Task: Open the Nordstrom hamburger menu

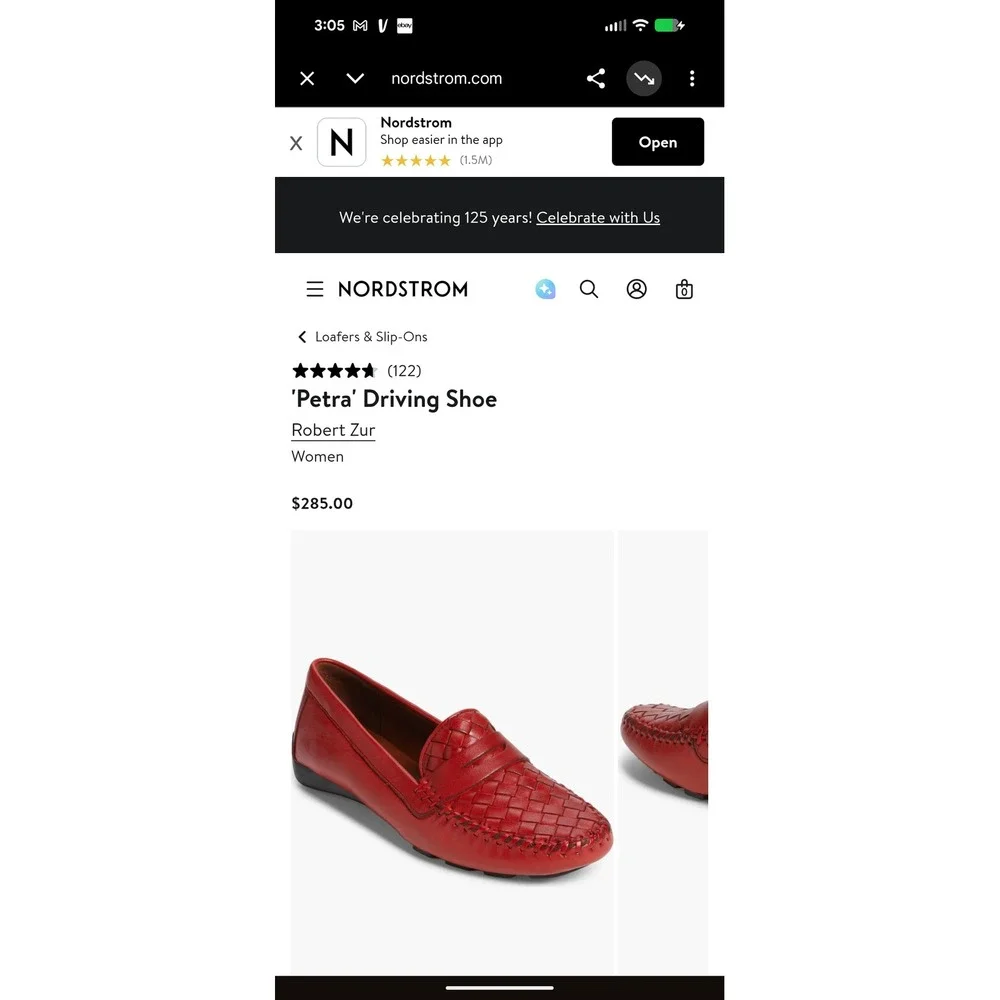Action: (314, 289)
